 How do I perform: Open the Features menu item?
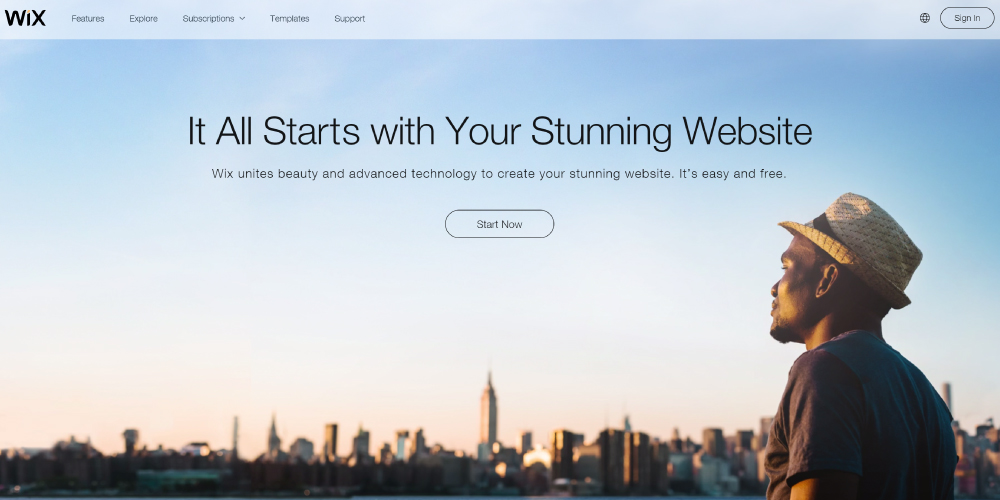(88, 18)
